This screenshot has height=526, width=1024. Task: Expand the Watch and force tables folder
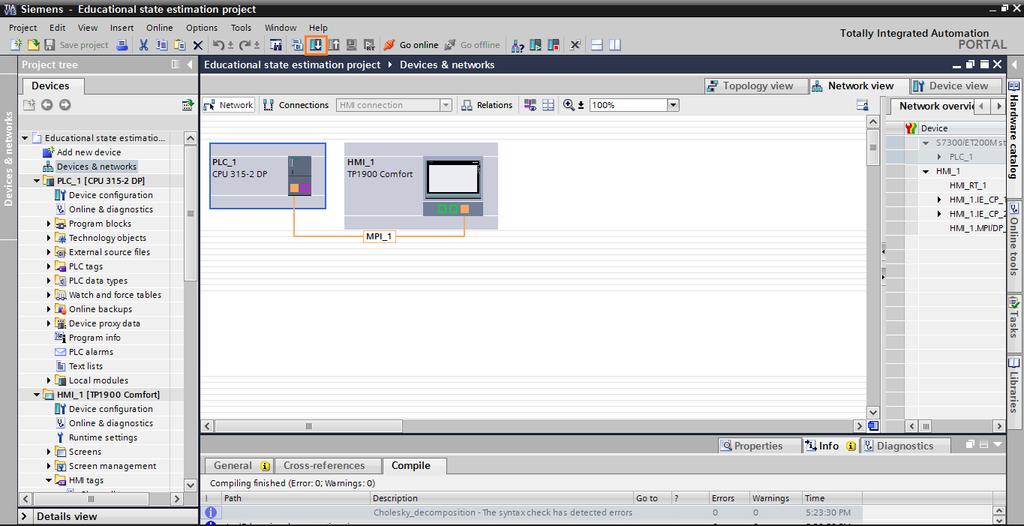click(x=48, y=295)
